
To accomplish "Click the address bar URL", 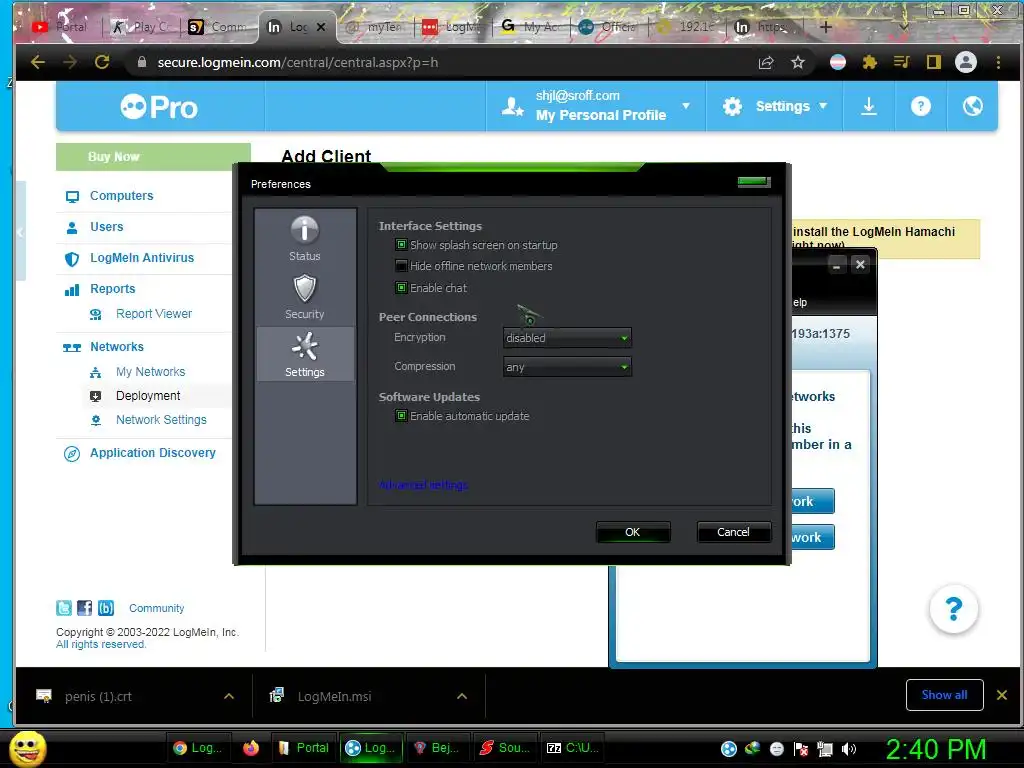I will pyautogui.click(x=297, y=62).
